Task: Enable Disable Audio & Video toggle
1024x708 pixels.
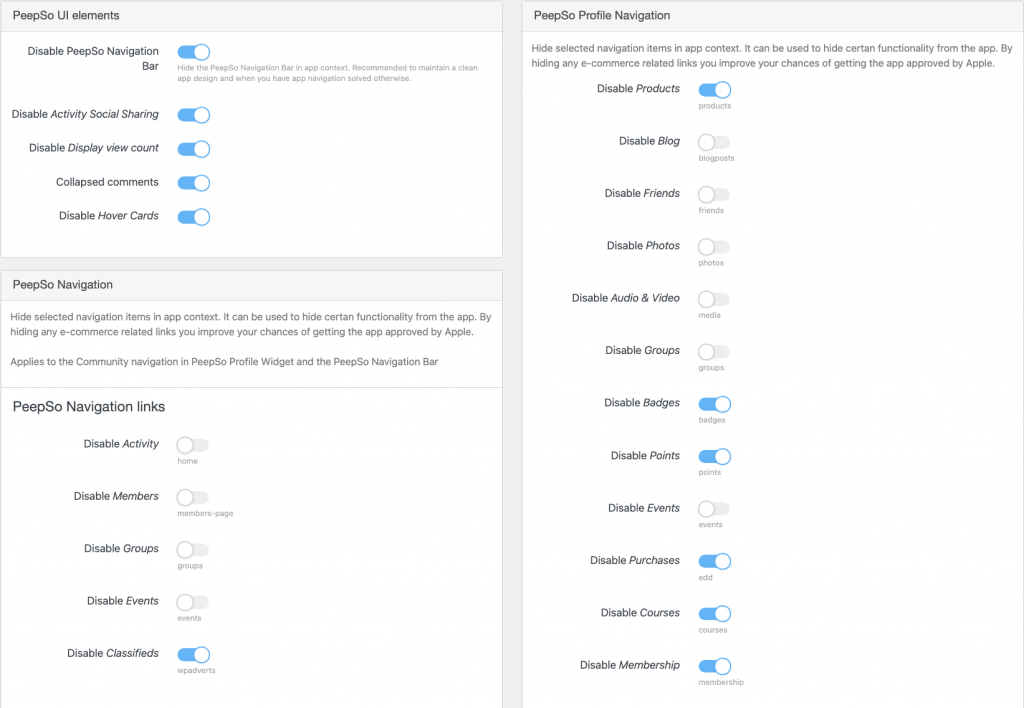Action: pyautogui.click(x=714, y=299)
